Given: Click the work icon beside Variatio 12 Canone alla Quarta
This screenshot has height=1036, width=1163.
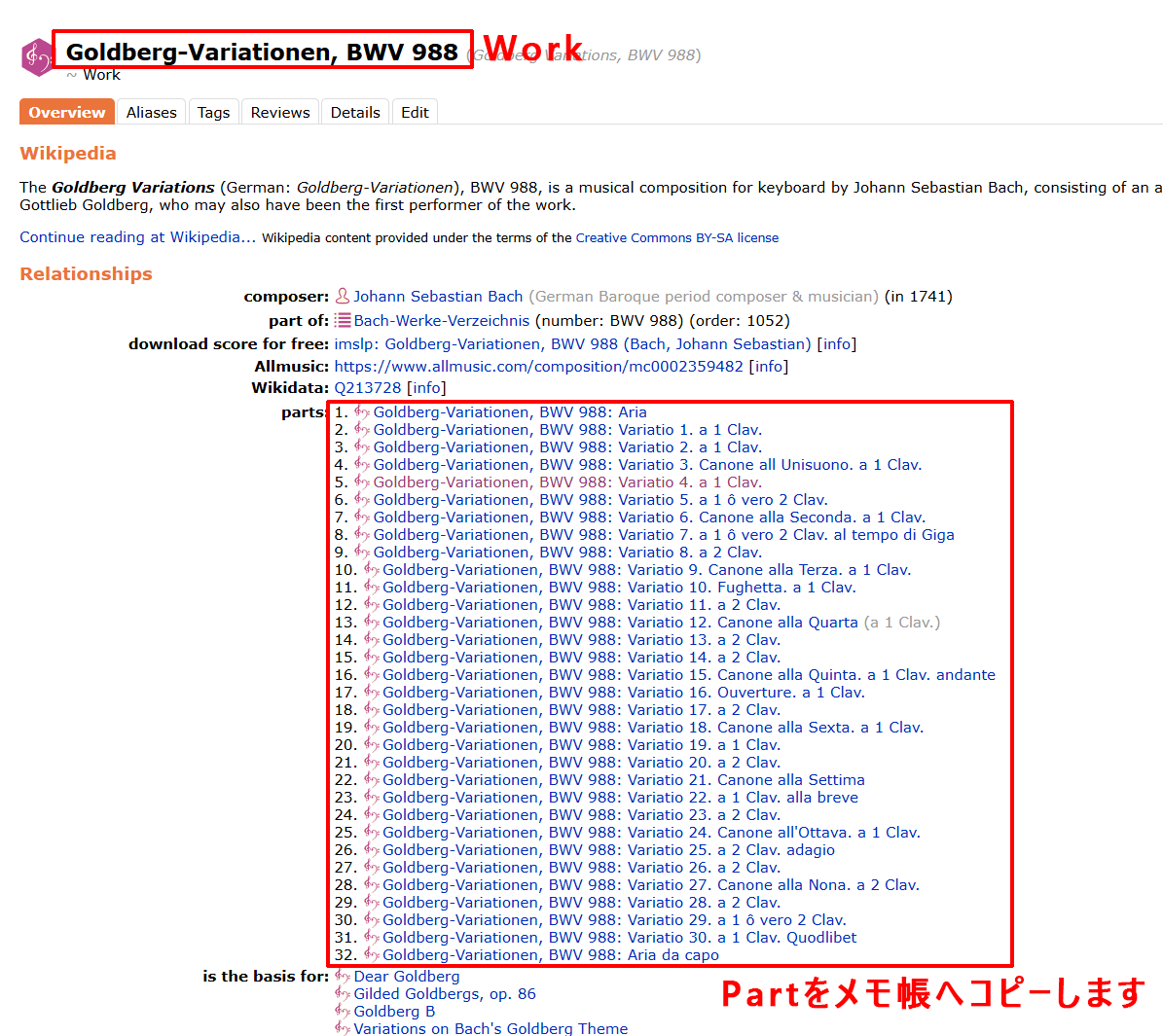Looking at the screenshot, I should (x=372, y=623).
